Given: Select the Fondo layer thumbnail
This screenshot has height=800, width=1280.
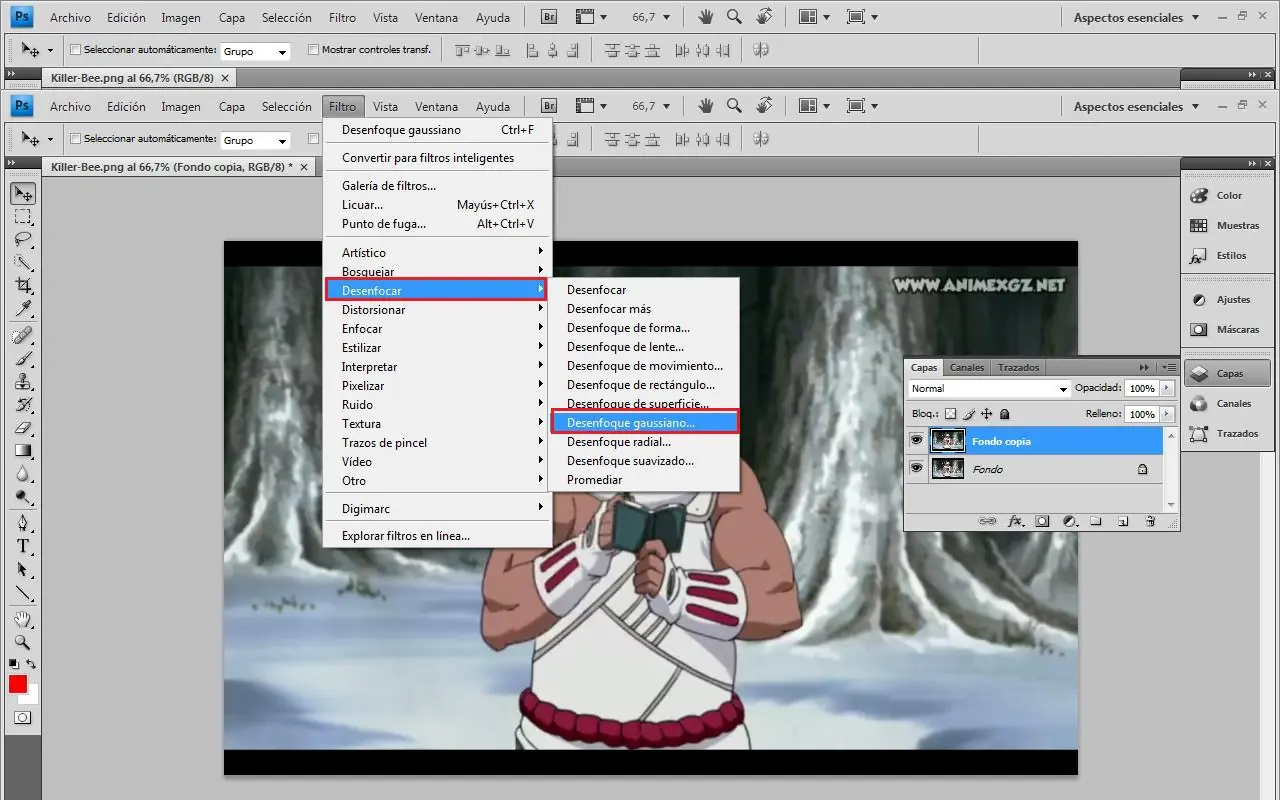Looking at the screenshot, I should point(947,468).
